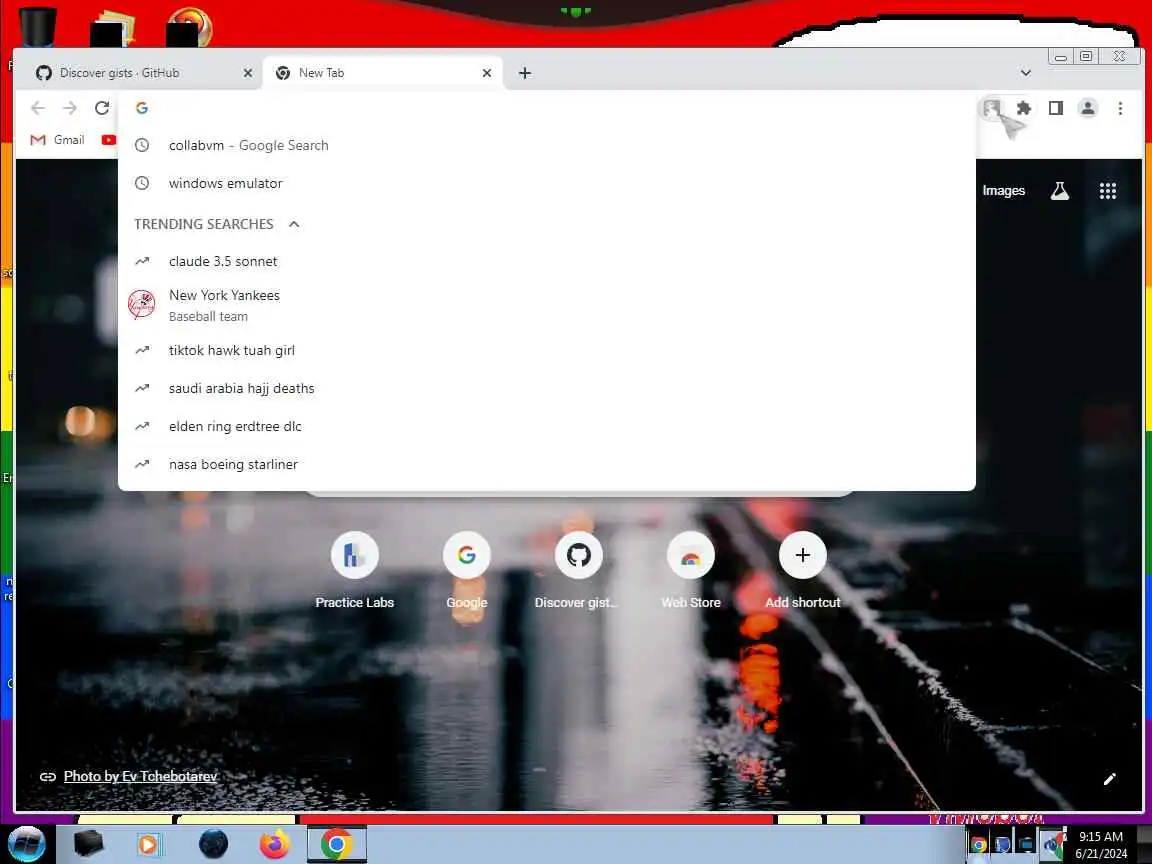Open the Discover gists shortcut
The width and height of the screenshot is (1152, 864).
(578, 571)
